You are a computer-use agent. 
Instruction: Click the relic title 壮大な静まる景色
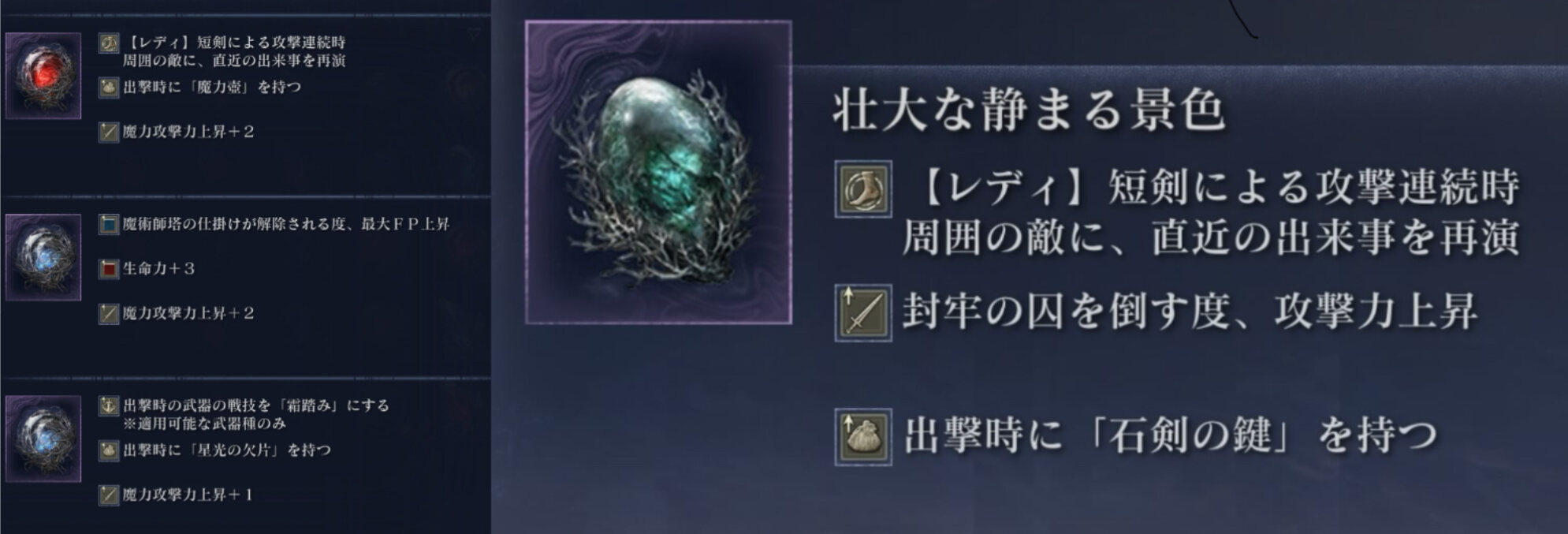click(1029, 110)
